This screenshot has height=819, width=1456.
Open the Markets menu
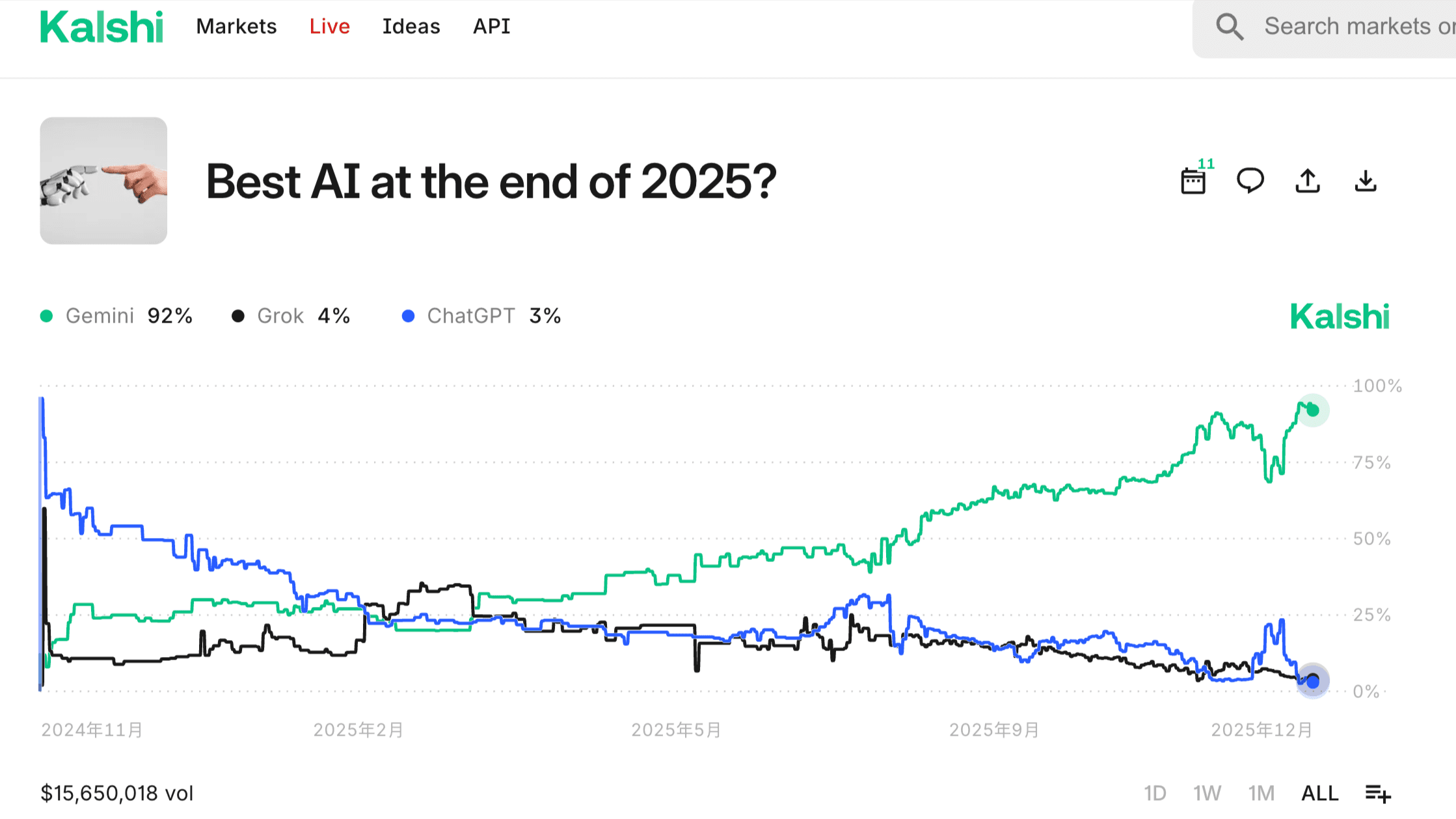(236, 26)
